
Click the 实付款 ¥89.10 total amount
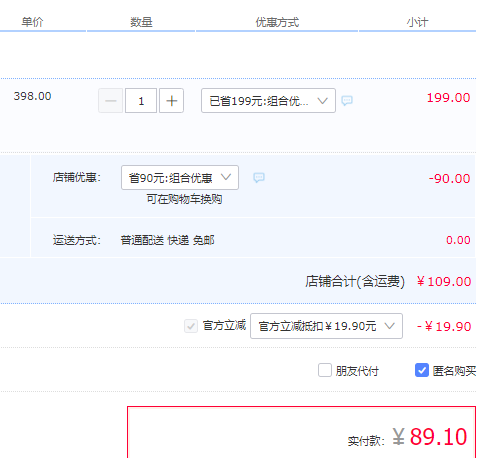[x=430, y=437]
